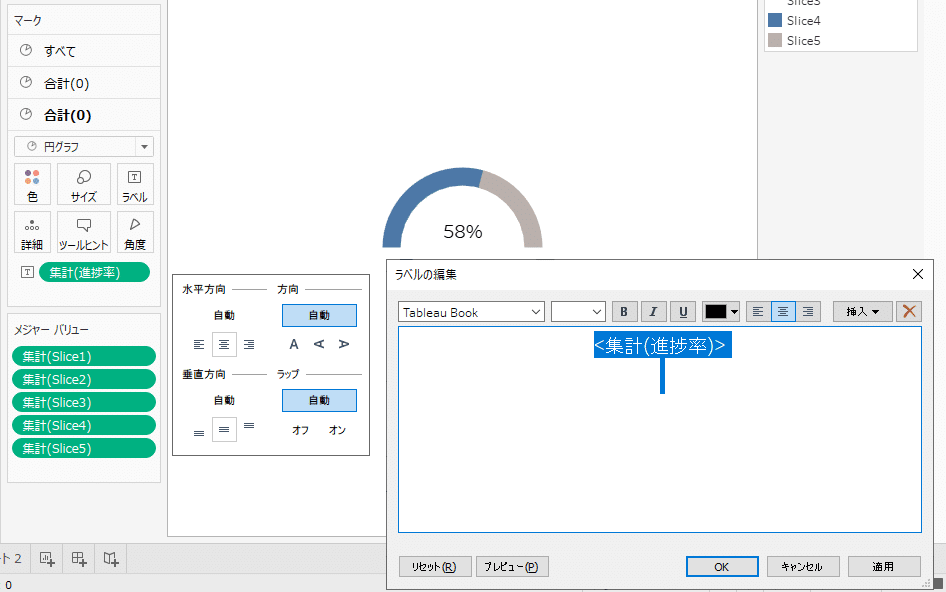Click the 58% label on chart

click(x=463, y=232)
